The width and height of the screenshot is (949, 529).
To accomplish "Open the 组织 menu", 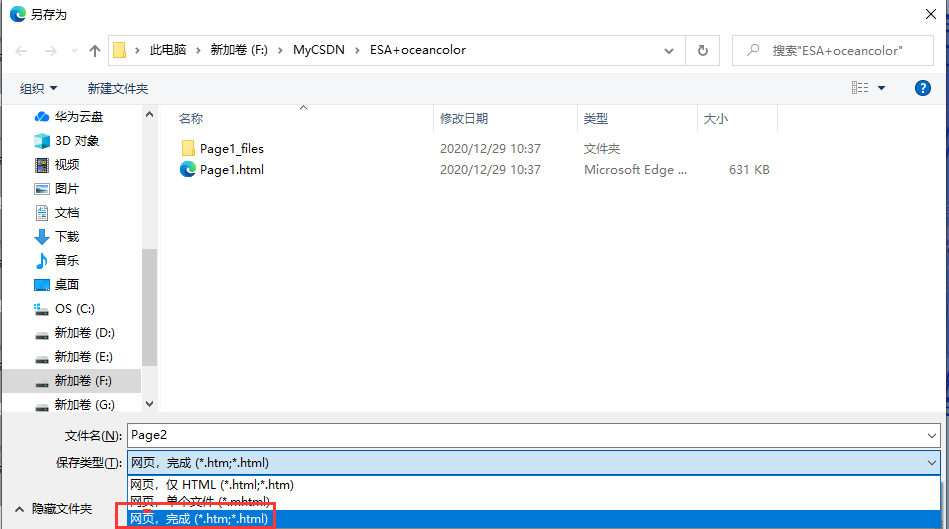I will click(x=38, y=88).
